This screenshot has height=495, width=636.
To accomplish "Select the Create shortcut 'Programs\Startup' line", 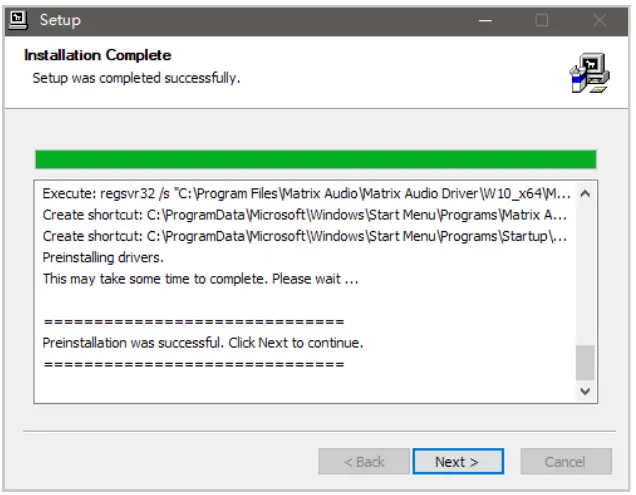I will tap(305, 236).
